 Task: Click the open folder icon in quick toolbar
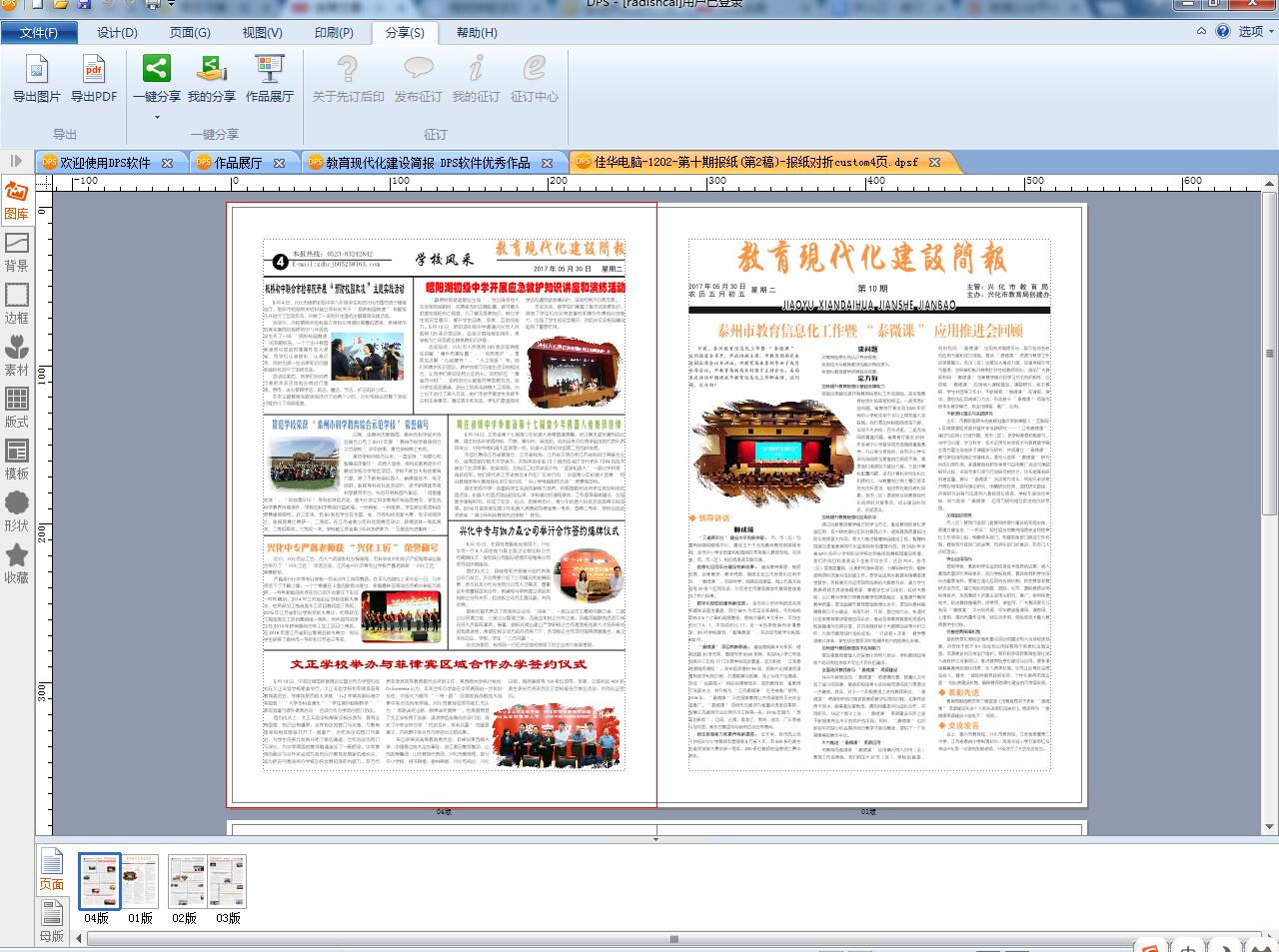61,4
